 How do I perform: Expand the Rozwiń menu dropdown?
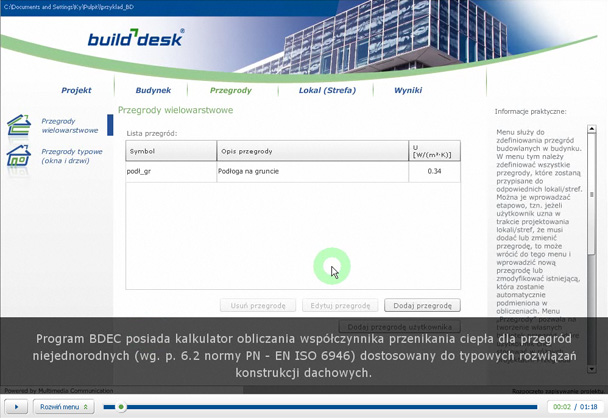click(64, 407)
